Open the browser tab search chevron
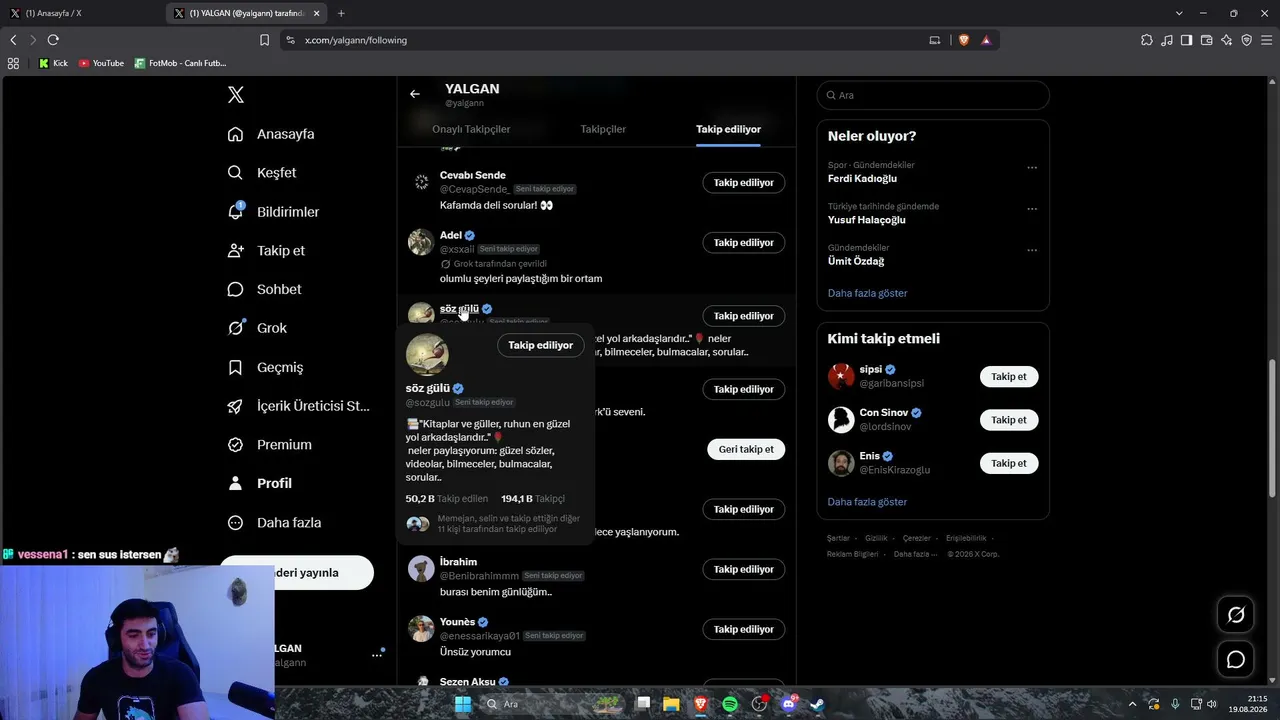Screen dimensions: 1280x720 pos(1179,13)
